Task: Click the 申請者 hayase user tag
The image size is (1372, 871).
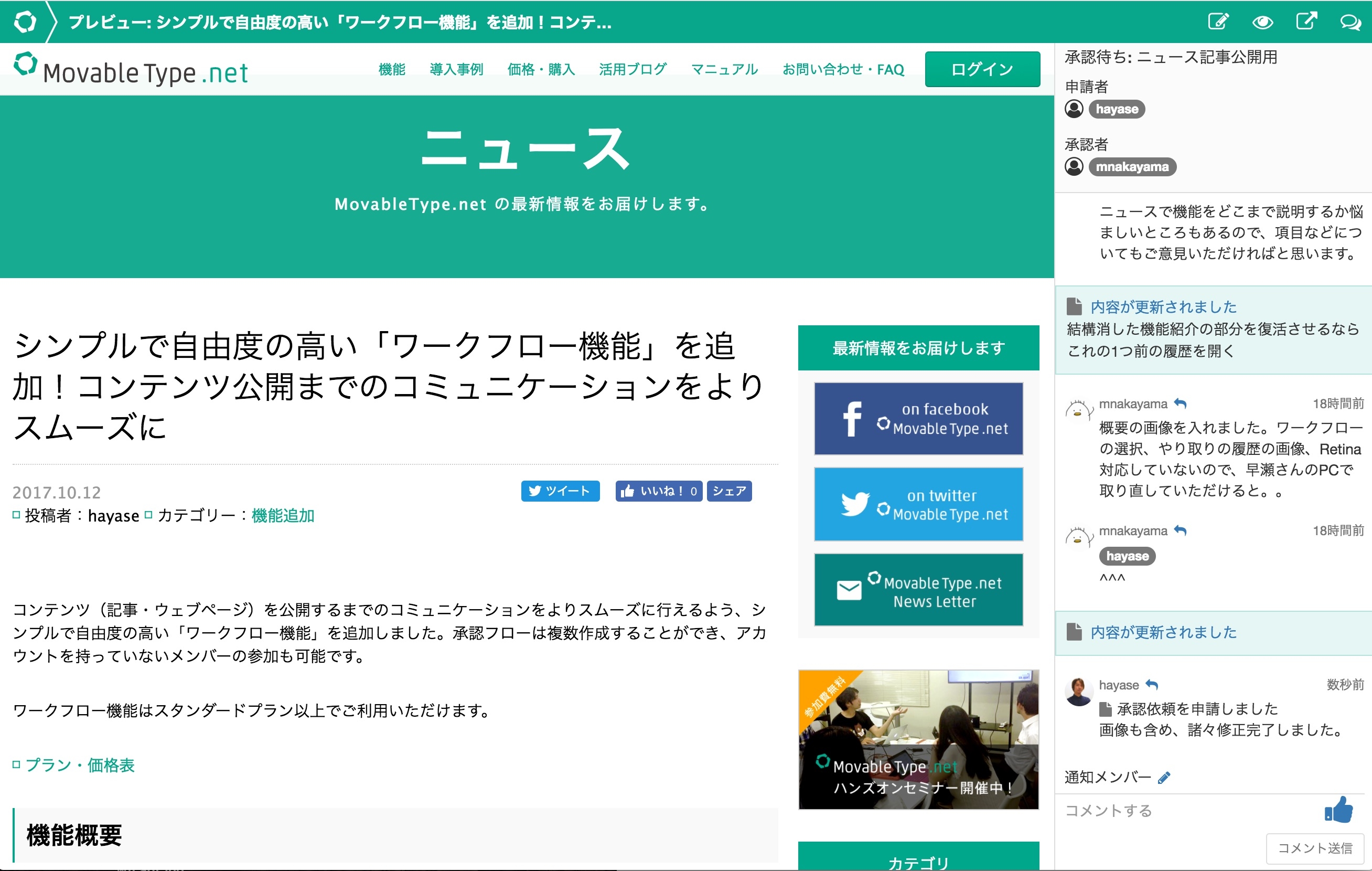Action: (x=1117, y=109)
